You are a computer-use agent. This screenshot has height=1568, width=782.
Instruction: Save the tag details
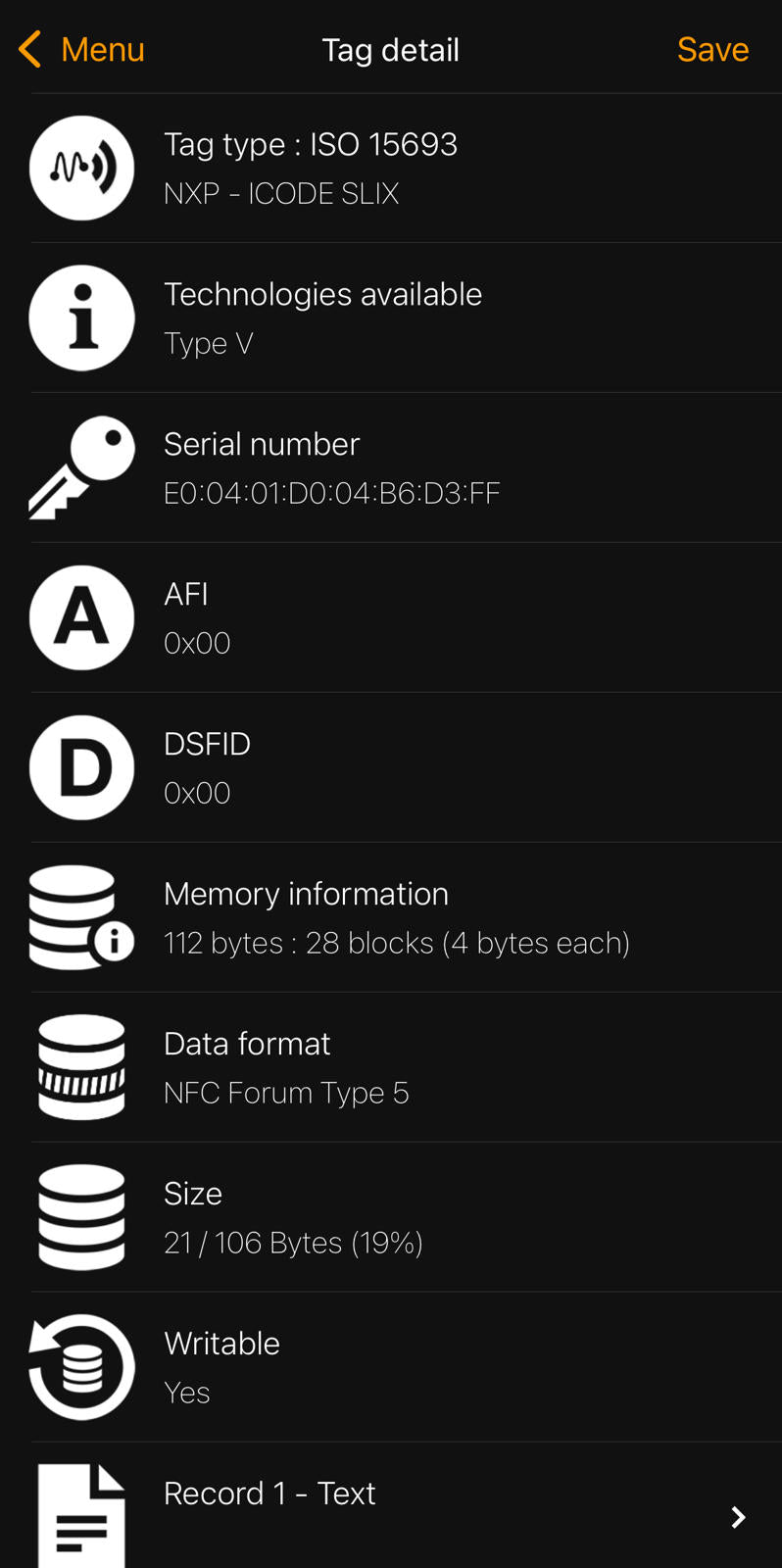pos(712,49)
